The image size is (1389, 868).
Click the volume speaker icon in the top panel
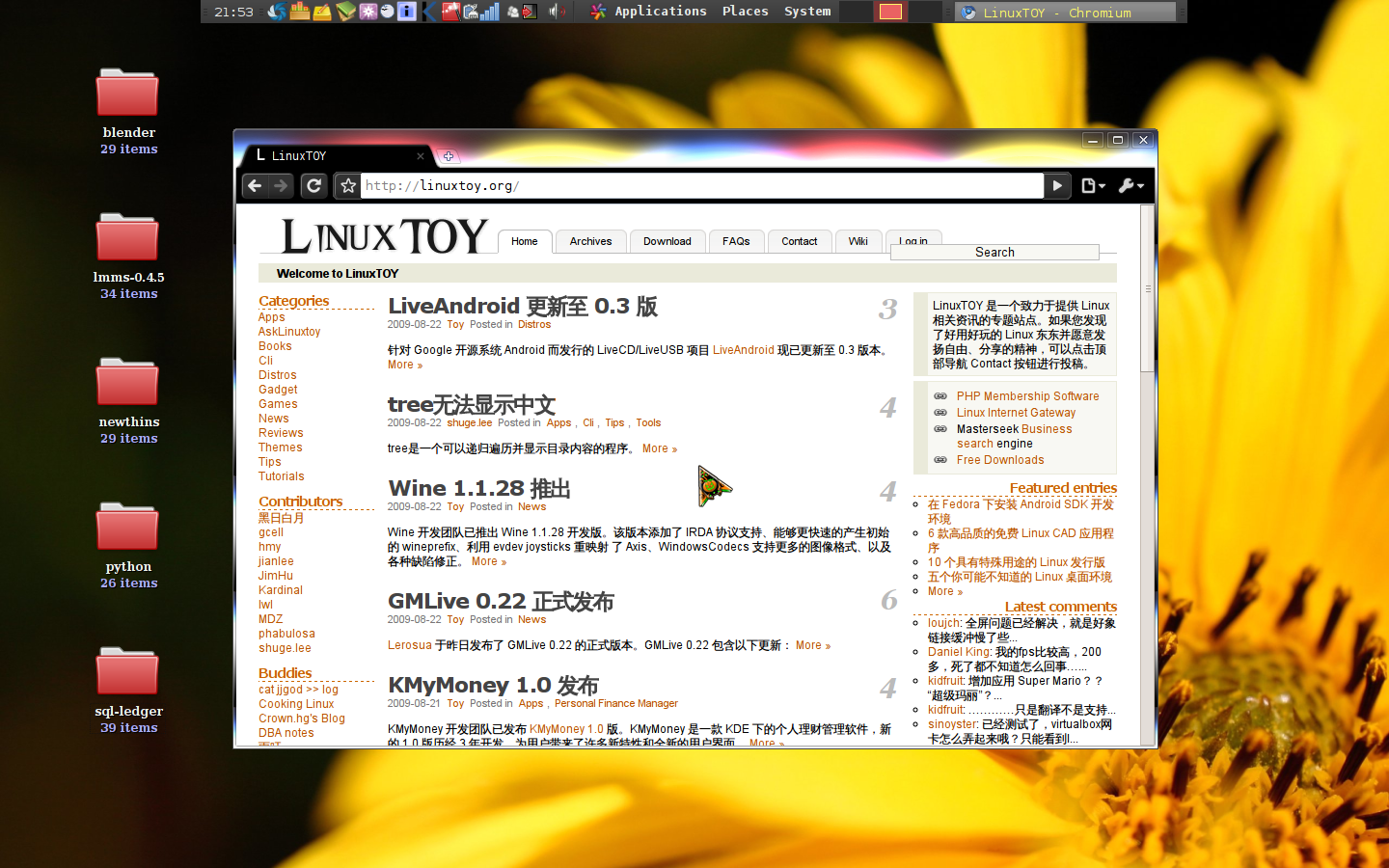(x=558, y=12)
